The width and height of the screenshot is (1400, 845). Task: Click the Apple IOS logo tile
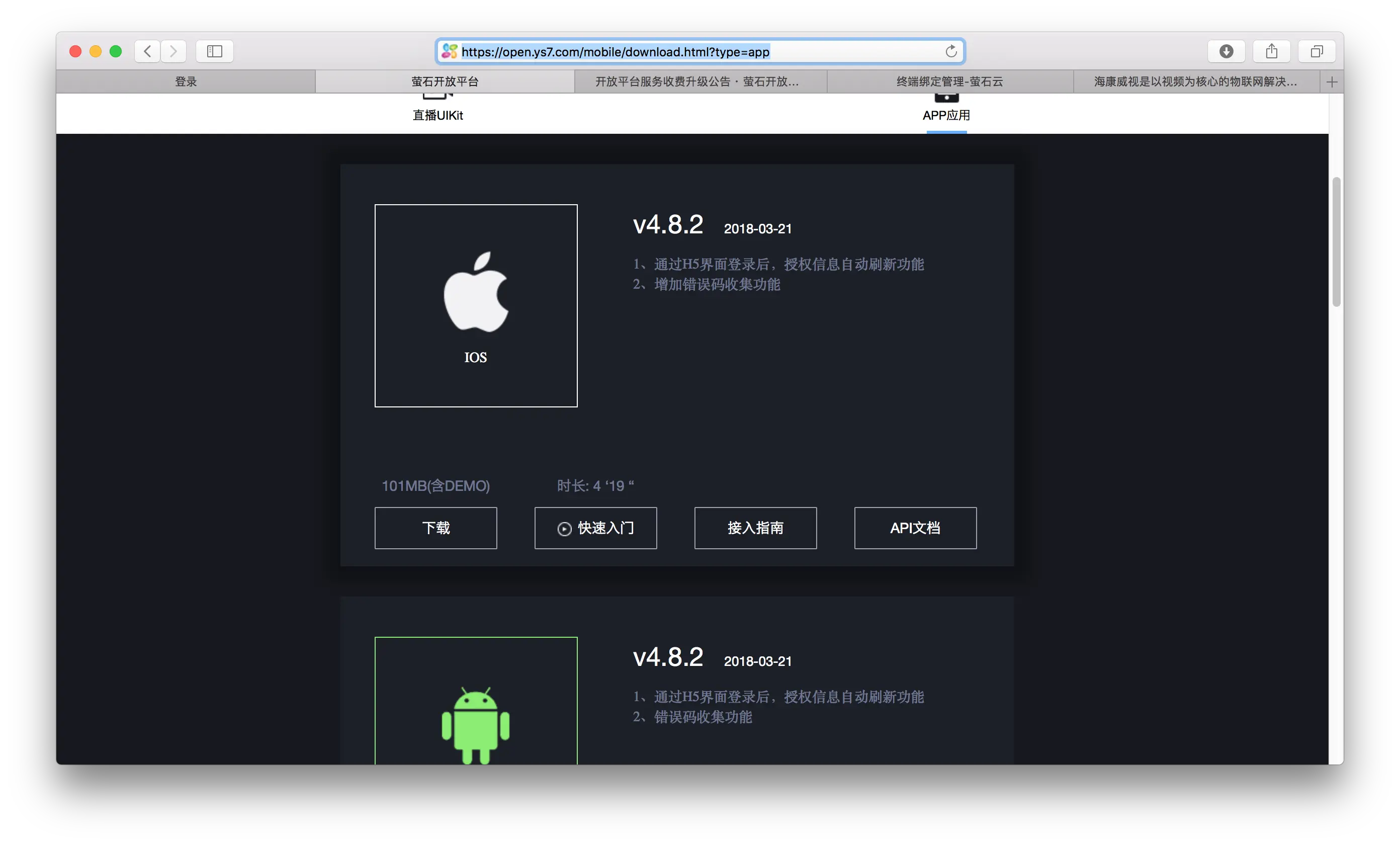476,305
